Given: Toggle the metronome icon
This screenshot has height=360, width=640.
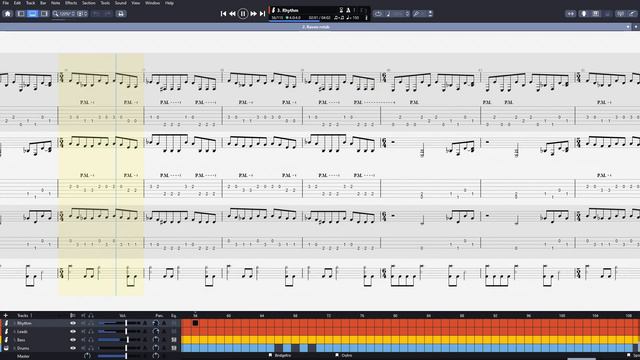Looking at the screenshot, I should tap(348, 10).
